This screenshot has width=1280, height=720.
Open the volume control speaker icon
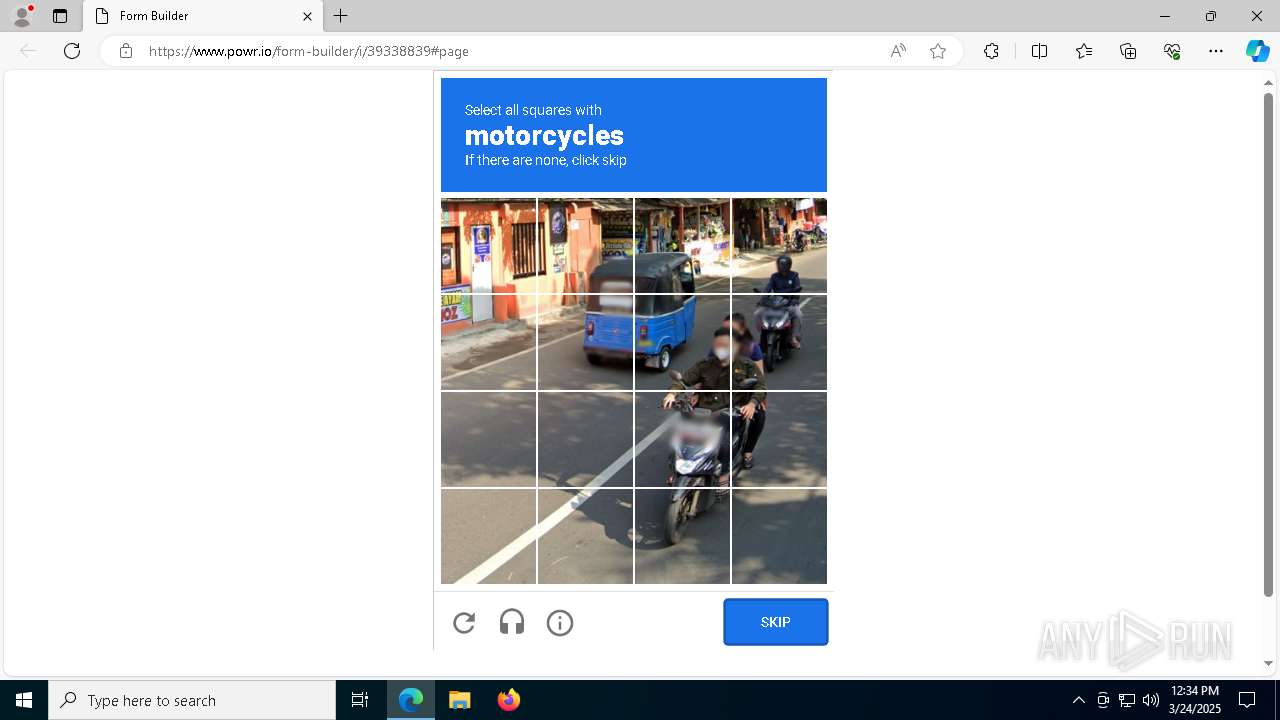point(1151,700)
